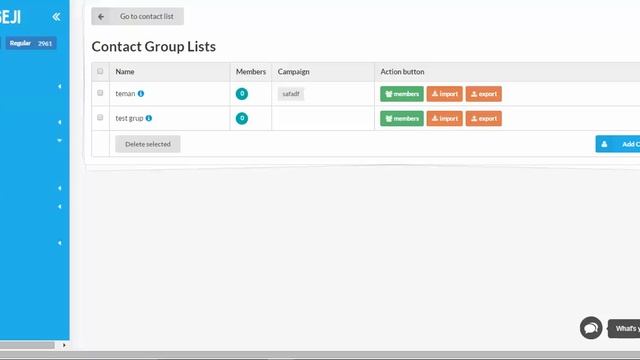Collapse the sidebar with the double-chevron icon
Screen dimensions: 640x360
tap(56, 17)
